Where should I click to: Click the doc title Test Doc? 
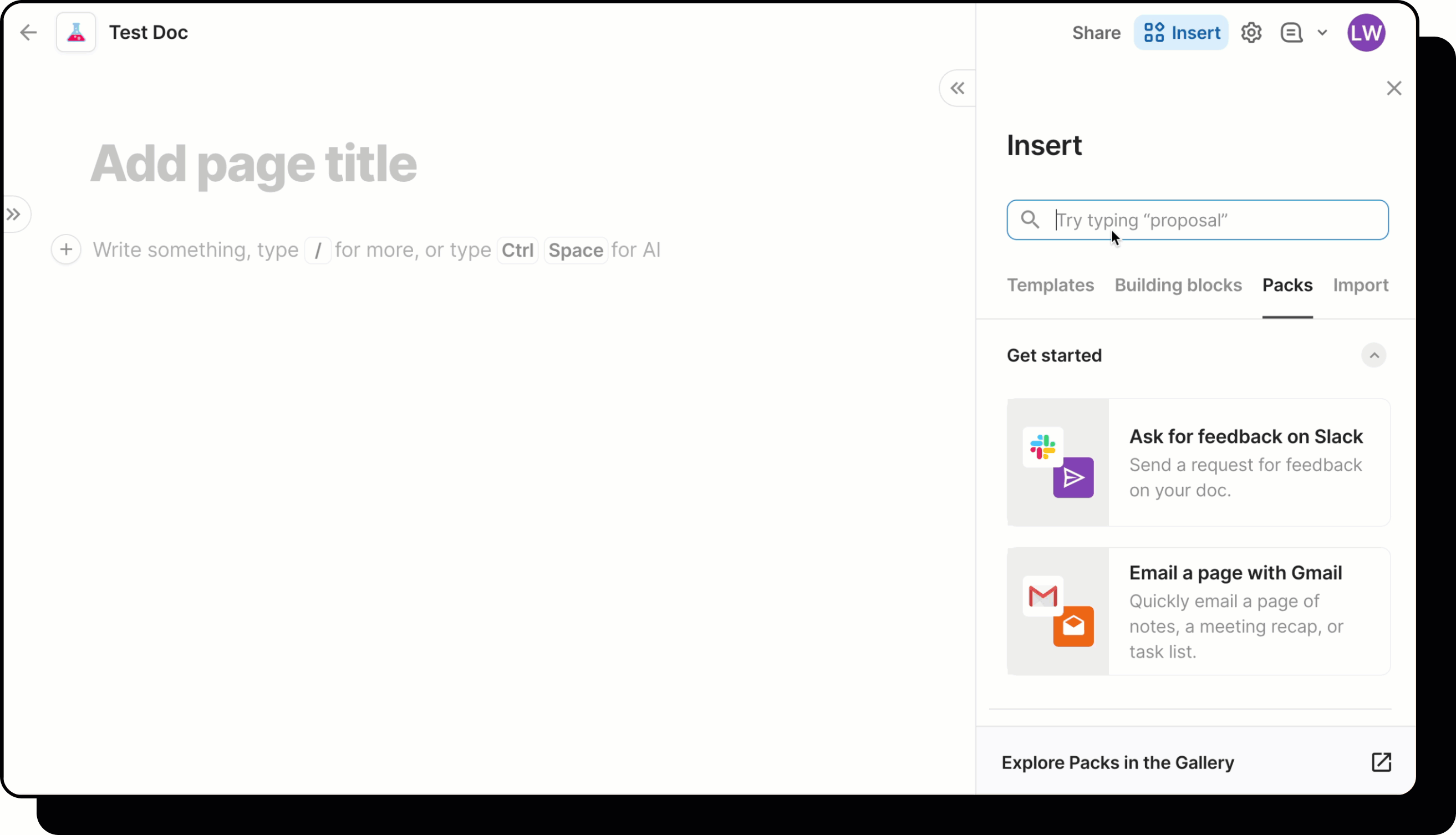pyautogui.click(x=149, y=32)
